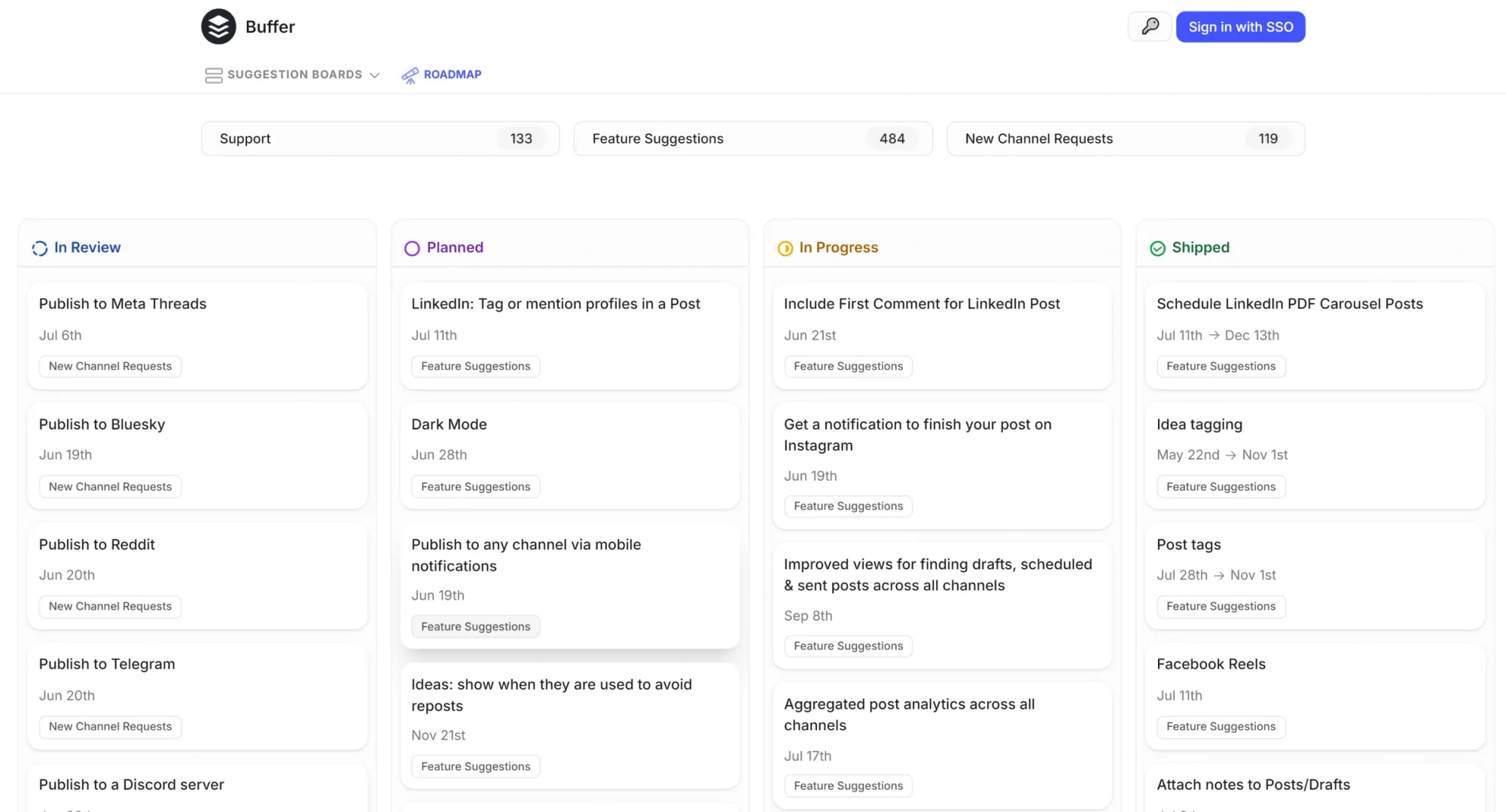Open the Support board
Image resolution: width=1506 pixels, height=812 pixels.
(x=380, y=138)
